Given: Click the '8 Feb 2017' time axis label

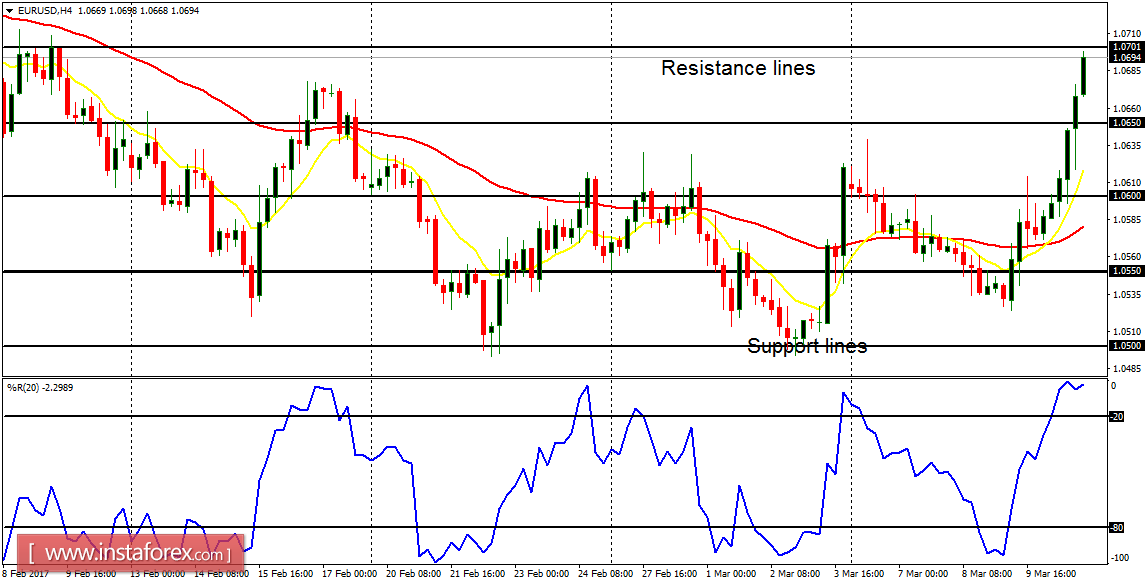Looking at the screenshot, I should click(27, 575).
